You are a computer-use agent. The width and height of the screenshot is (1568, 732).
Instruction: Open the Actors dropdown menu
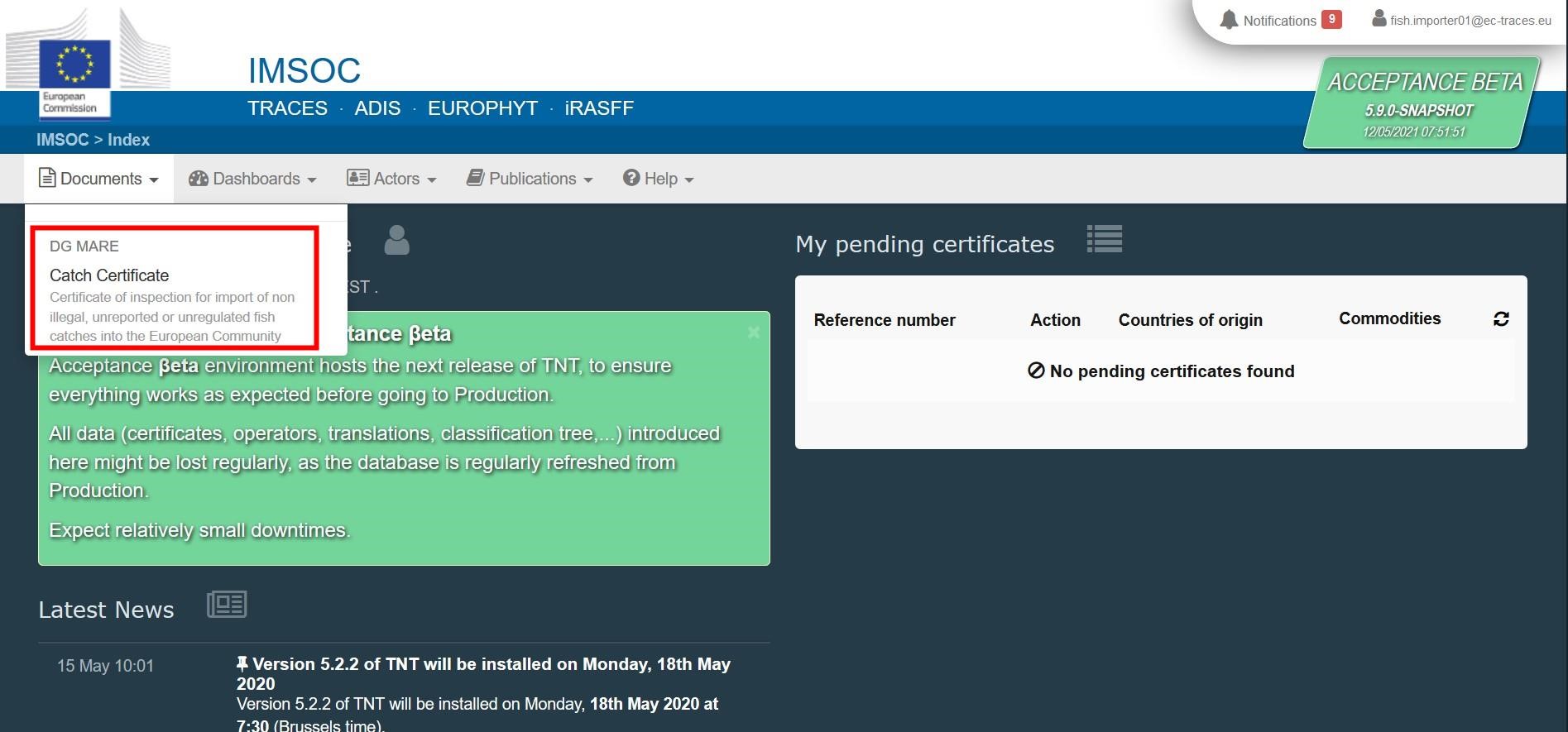tap(391, 179)
